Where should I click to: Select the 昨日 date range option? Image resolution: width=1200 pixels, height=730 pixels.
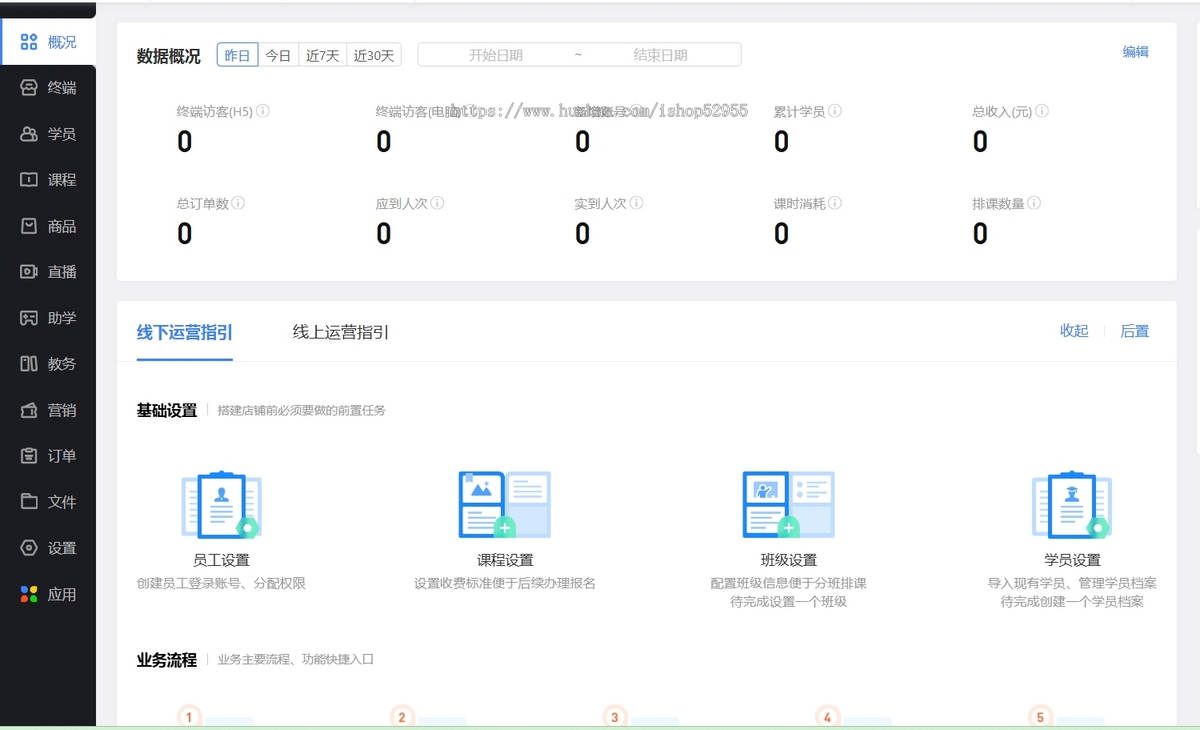(237, 55)
